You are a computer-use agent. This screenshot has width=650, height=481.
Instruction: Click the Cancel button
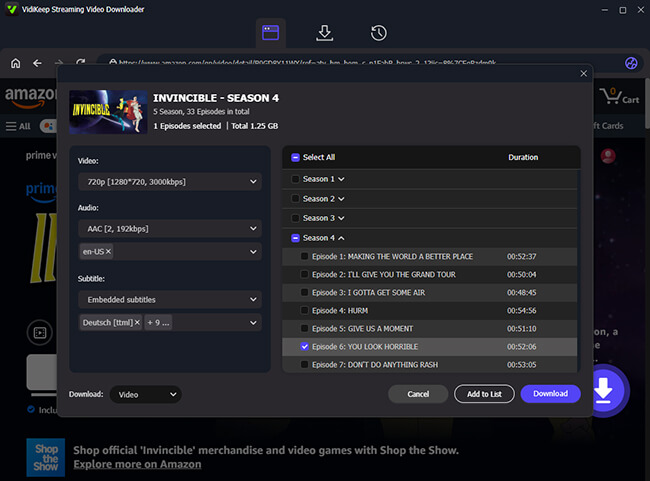click(x=418, y=394)
